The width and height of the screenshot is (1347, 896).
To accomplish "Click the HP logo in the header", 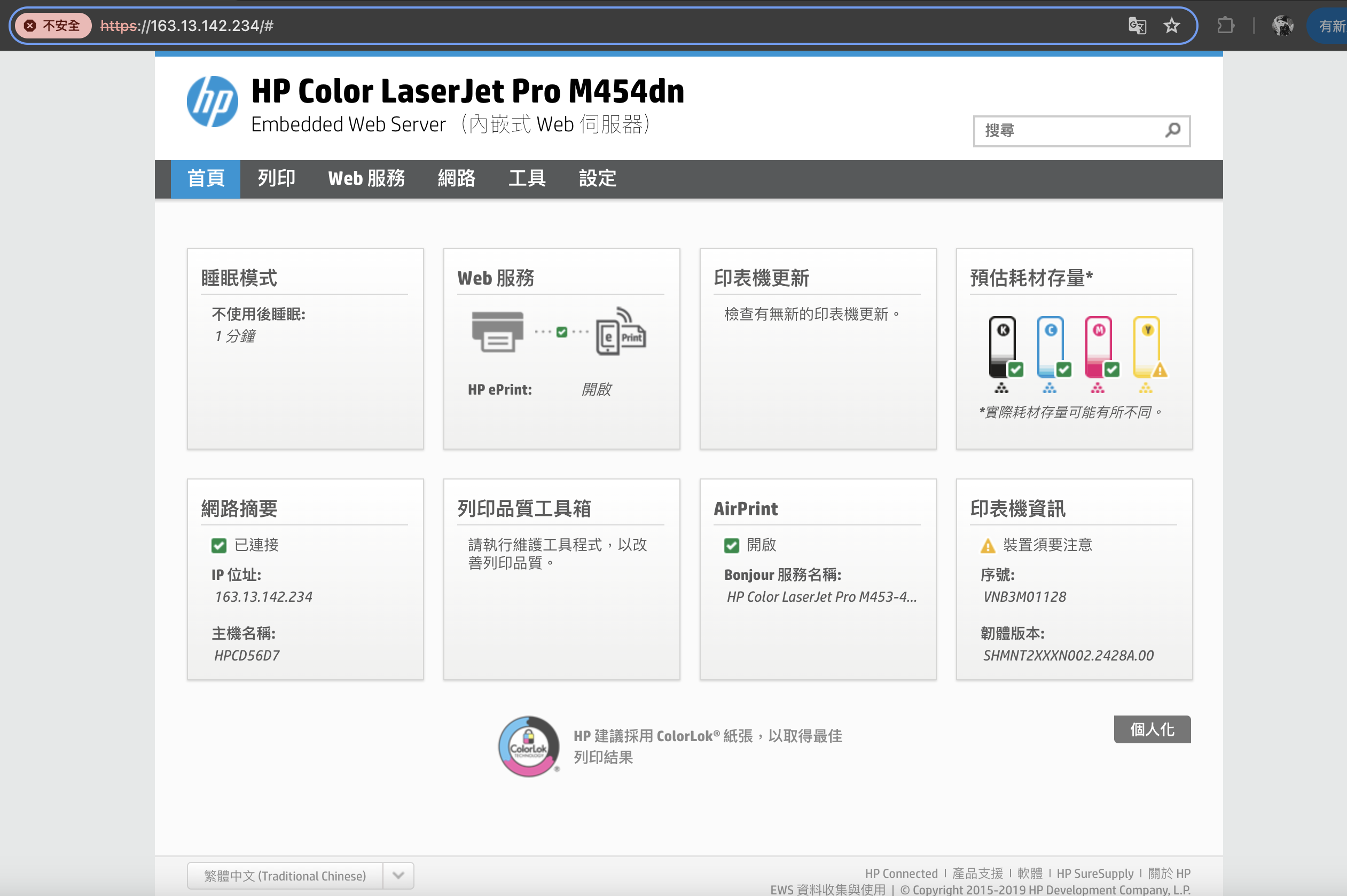I will pyautogui.click(x=213, y=101).
